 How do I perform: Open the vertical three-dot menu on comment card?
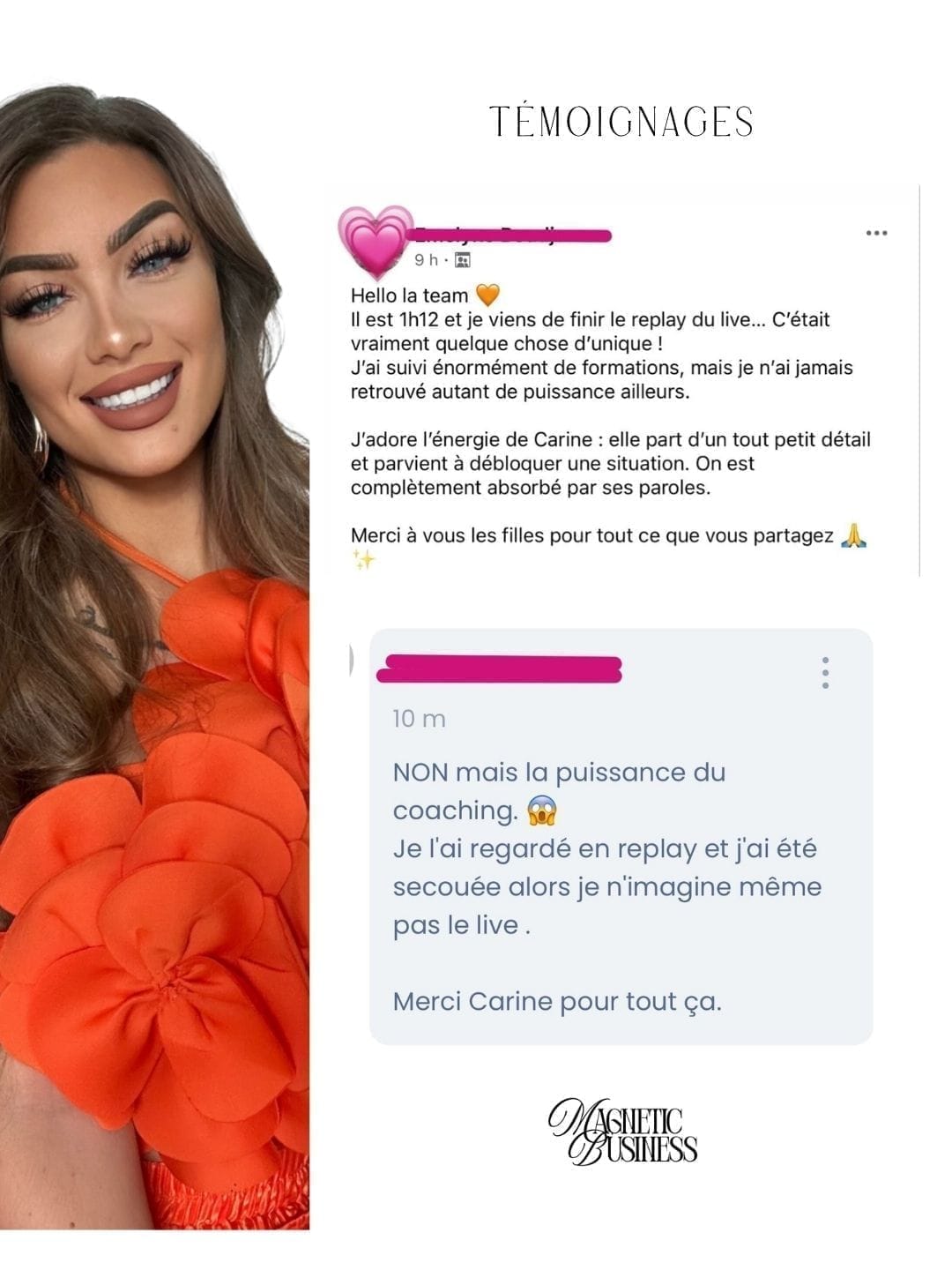[x=825, y=673]
